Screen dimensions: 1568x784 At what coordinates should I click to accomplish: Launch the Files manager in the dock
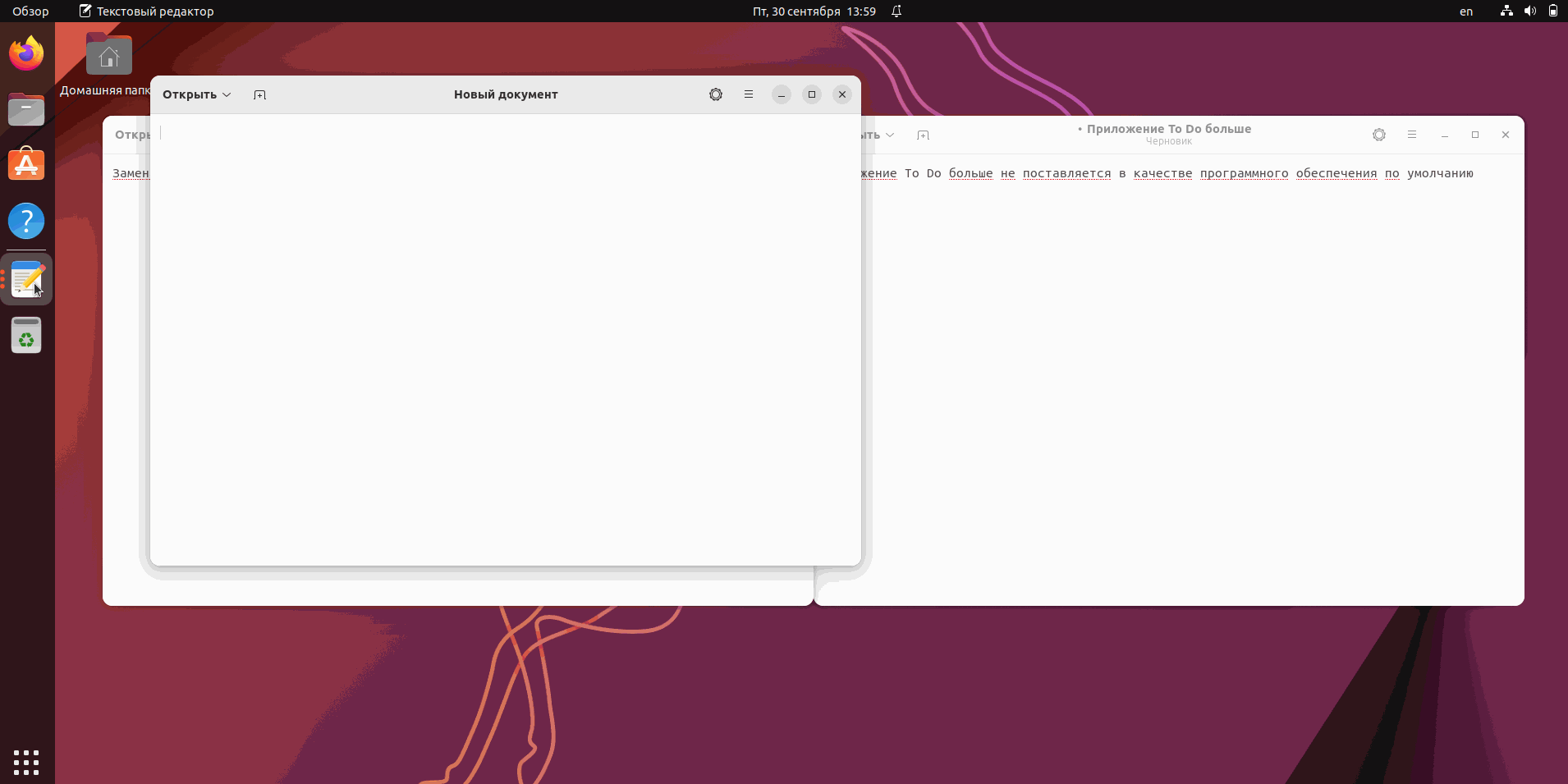pyautogui.click(x=26, y=109)
